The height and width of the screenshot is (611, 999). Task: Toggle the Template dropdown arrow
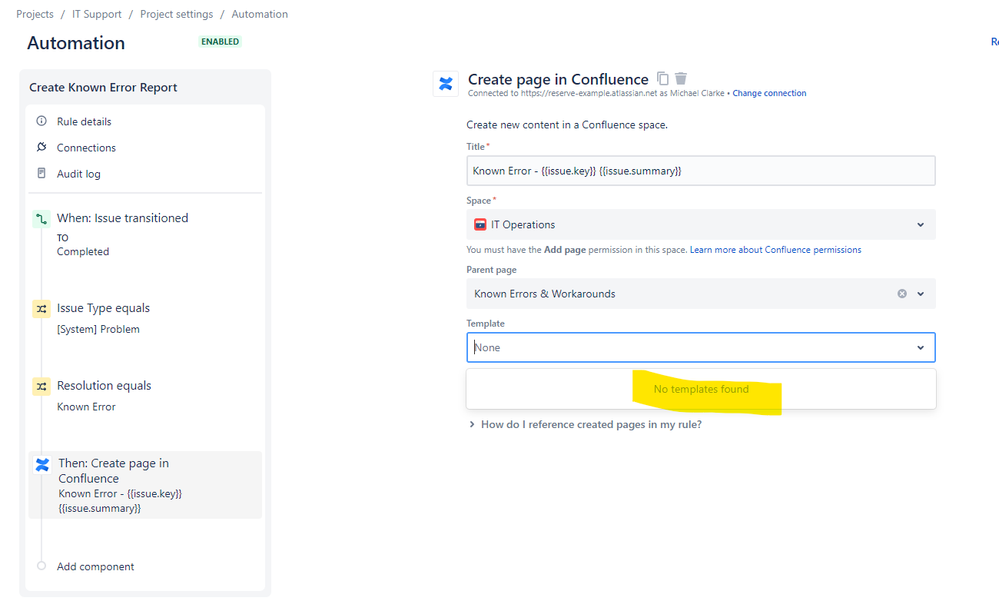click(x=921, y=348)
